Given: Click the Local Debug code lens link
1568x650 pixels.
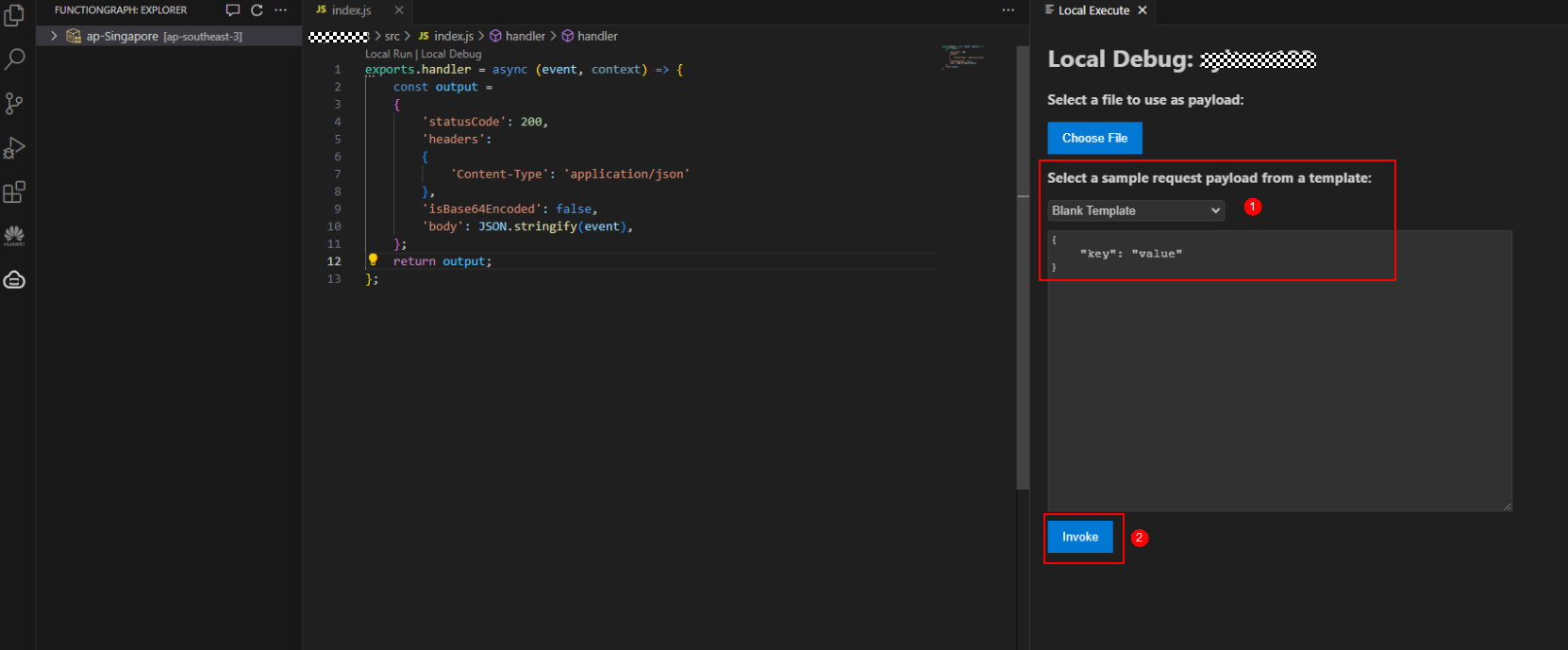Looking at the screenshot, I should tap(451, 54).
